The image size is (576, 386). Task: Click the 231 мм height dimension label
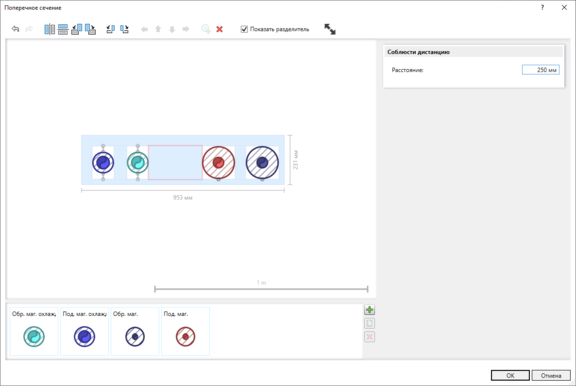tap(296, 160)
